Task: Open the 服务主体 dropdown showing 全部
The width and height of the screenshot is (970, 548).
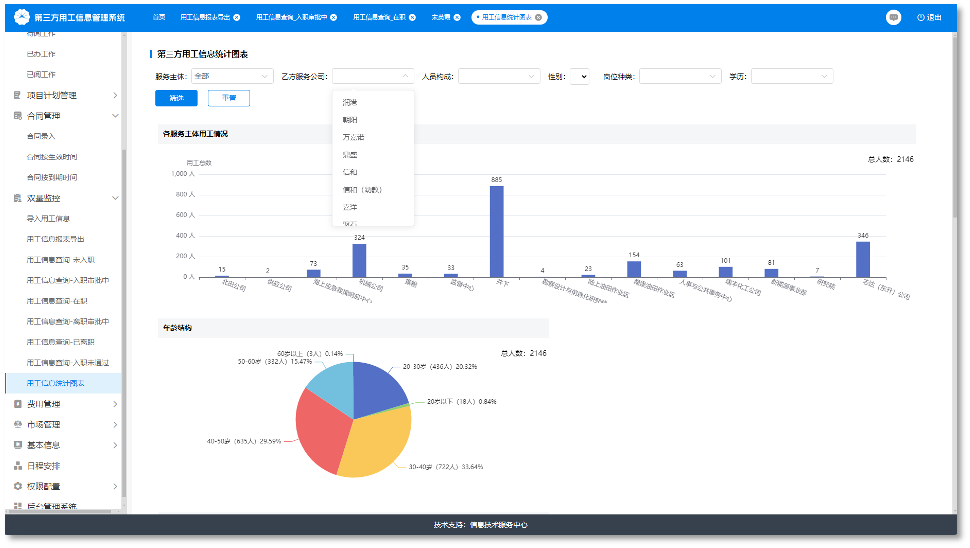Action: (232, 76)
